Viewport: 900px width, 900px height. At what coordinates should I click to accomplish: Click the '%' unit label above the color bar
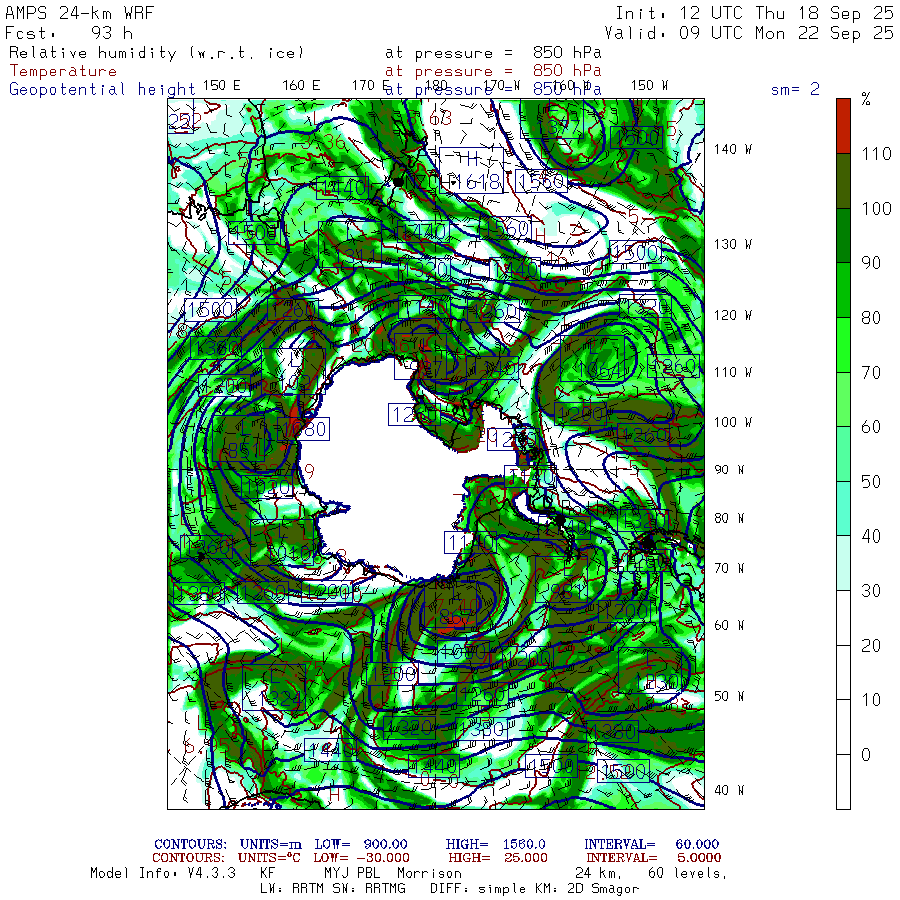[866, 99]
